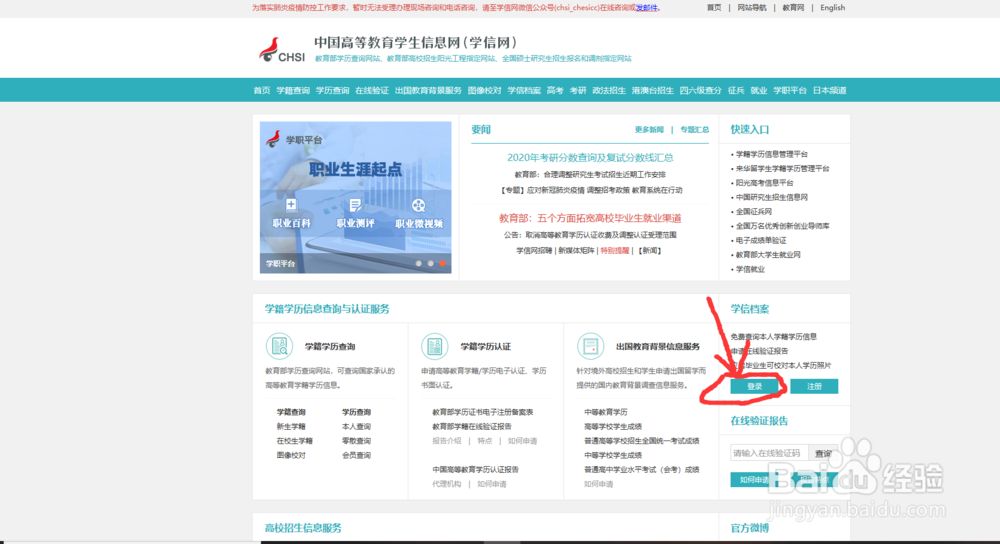
Task: Click 本人查询 under 学历查询
Action: [x=356, y=427]
